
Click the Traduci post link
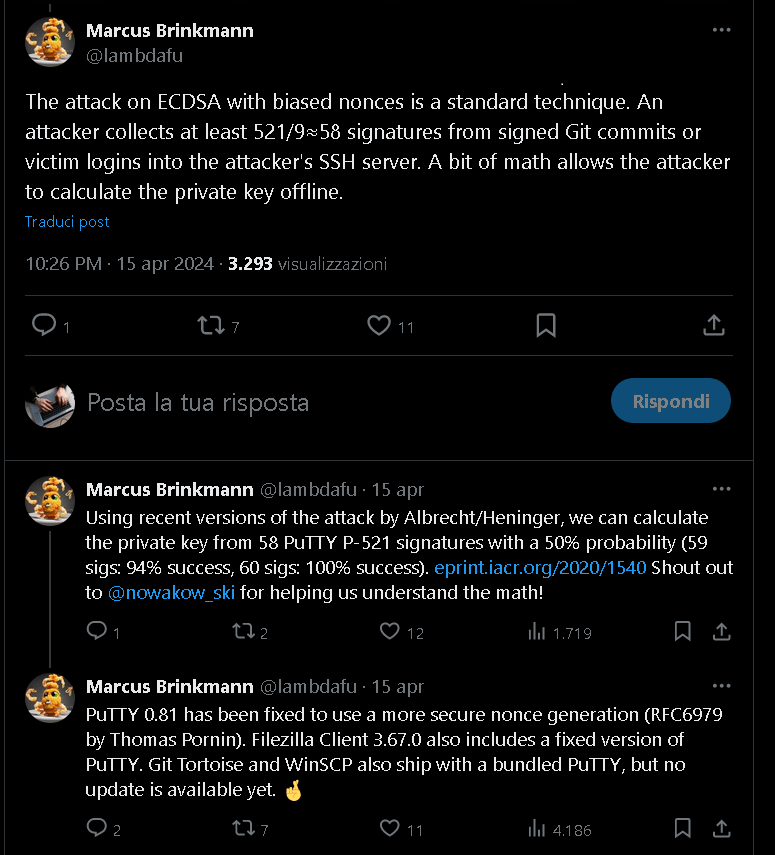[x=67, y=222]
